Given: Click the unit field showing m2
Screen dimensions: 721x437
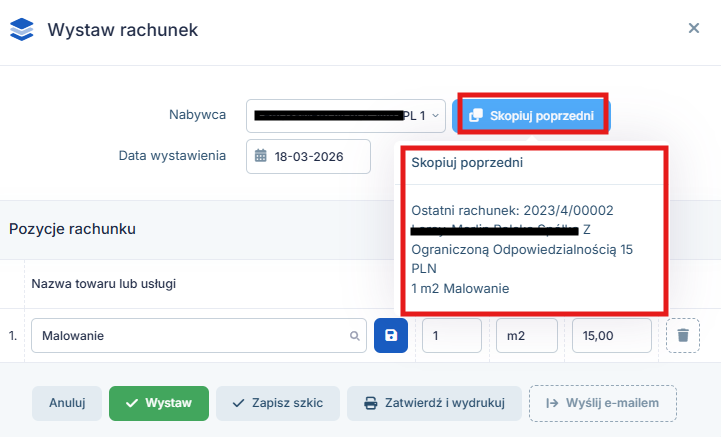Looking at the screenshot, I should click(526, 336).
